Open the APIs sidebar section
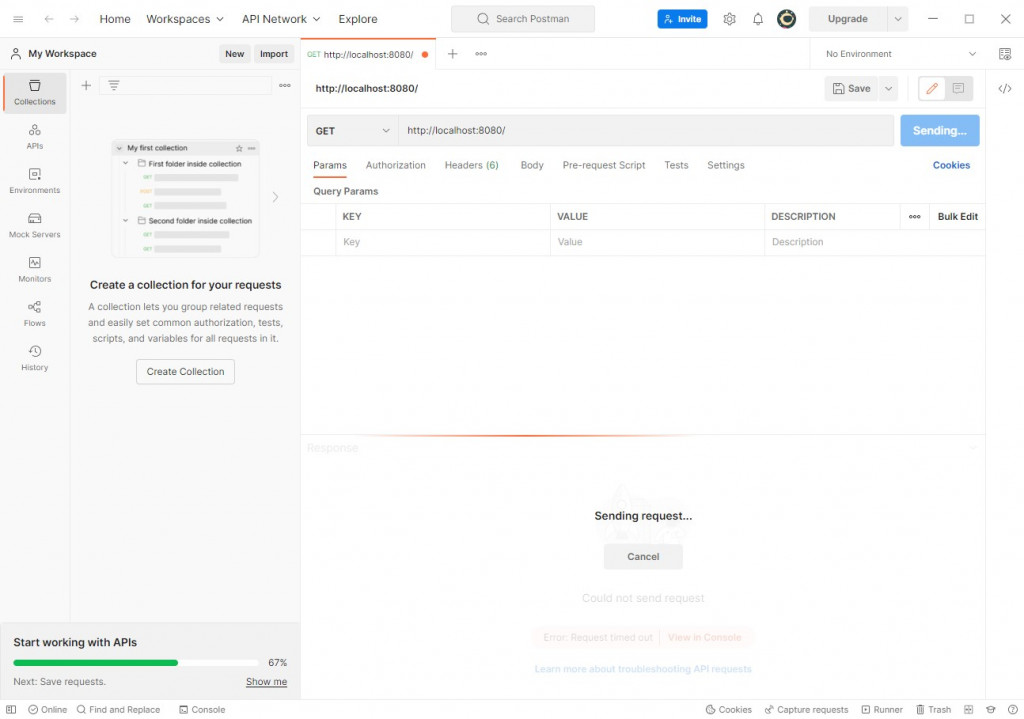Viewport: 1024px width, 719px height. (x=35, y=137)
